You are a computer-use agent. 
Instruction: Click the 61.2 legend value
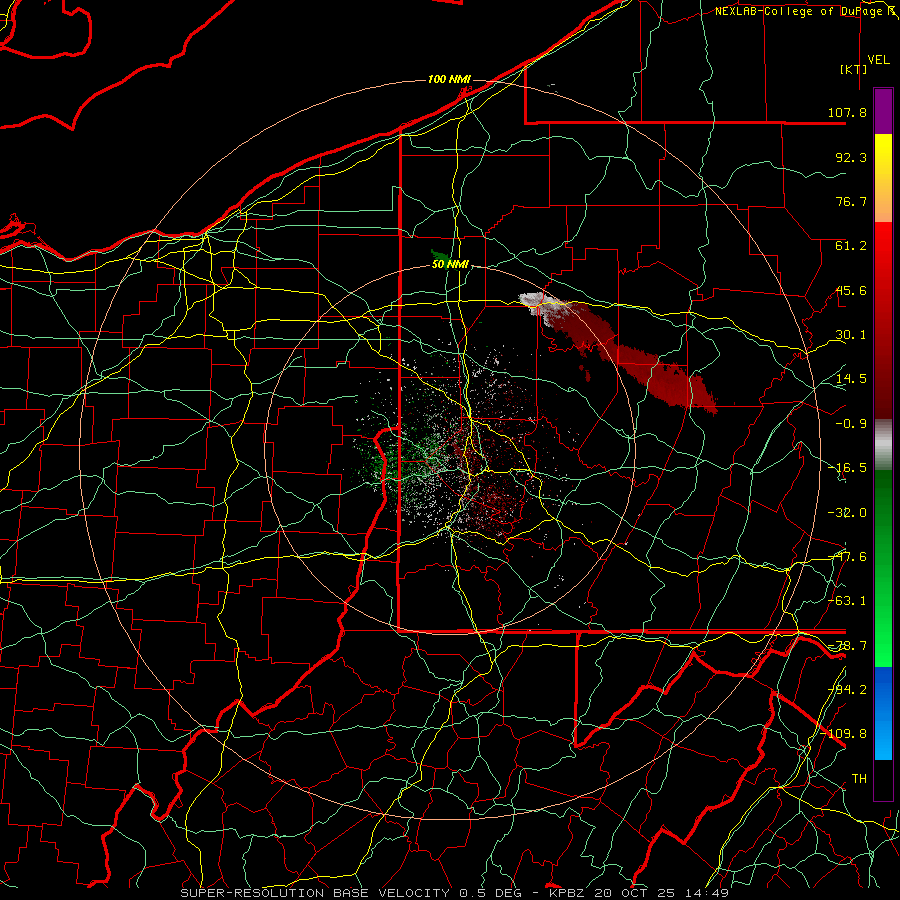coord(851,246)
